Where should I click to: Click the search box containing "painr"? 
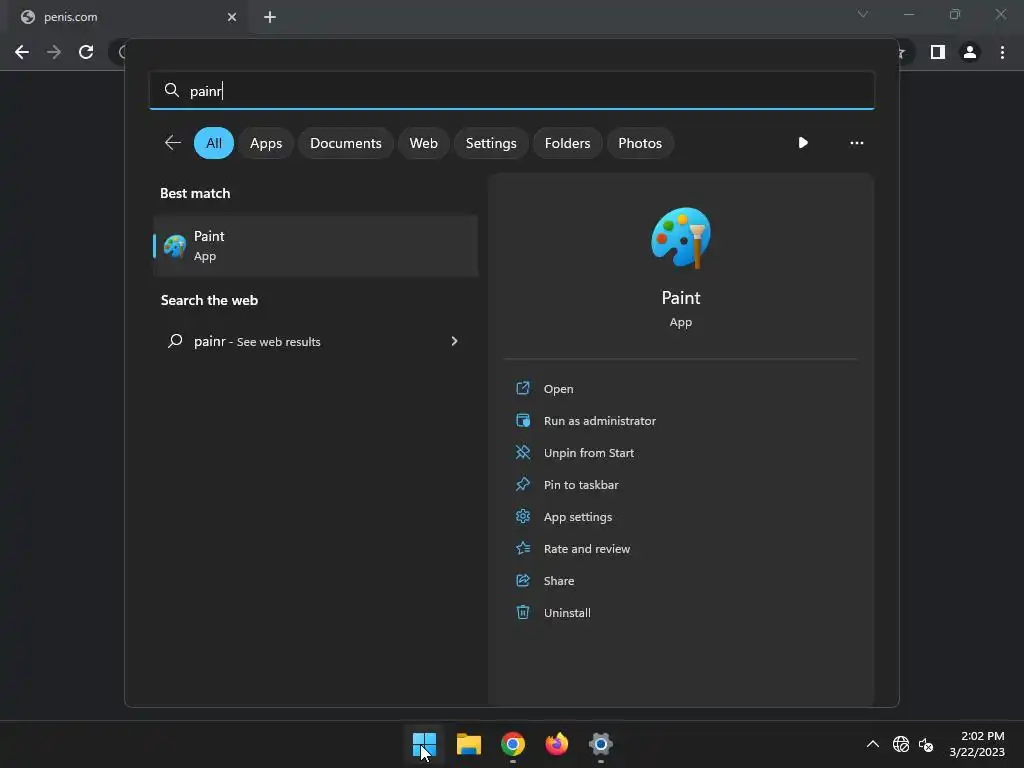(x=511, y=91)
